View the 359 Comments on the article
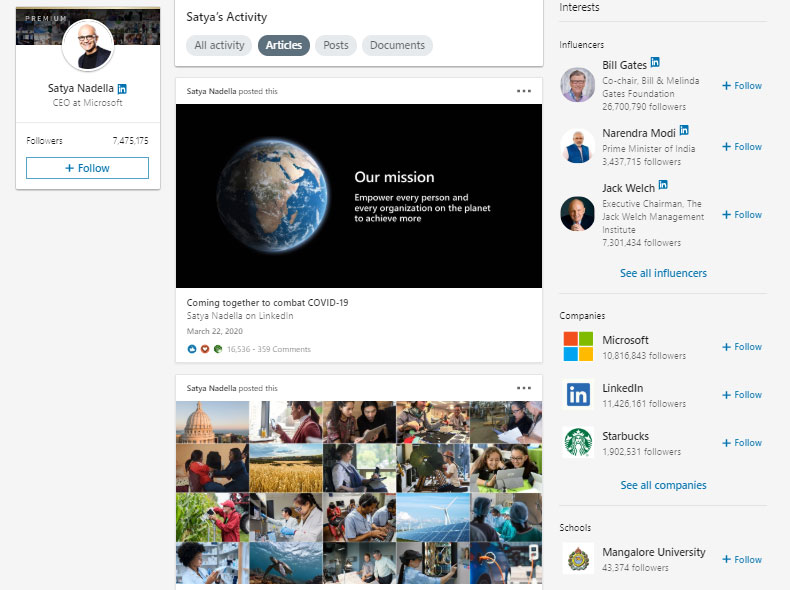790x590 pixels. point(284,349)
